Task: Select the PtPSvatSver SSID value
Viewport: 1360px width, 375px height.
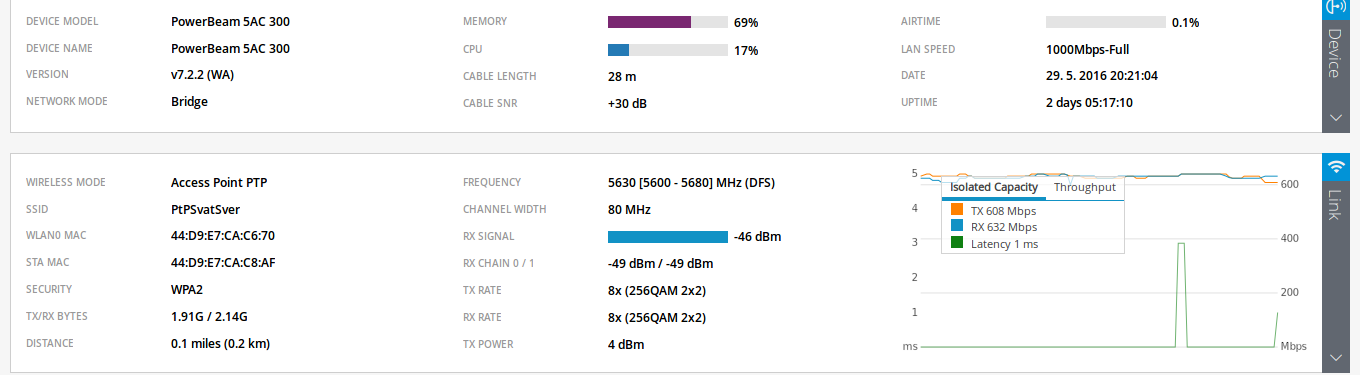Action: point(206,210)
